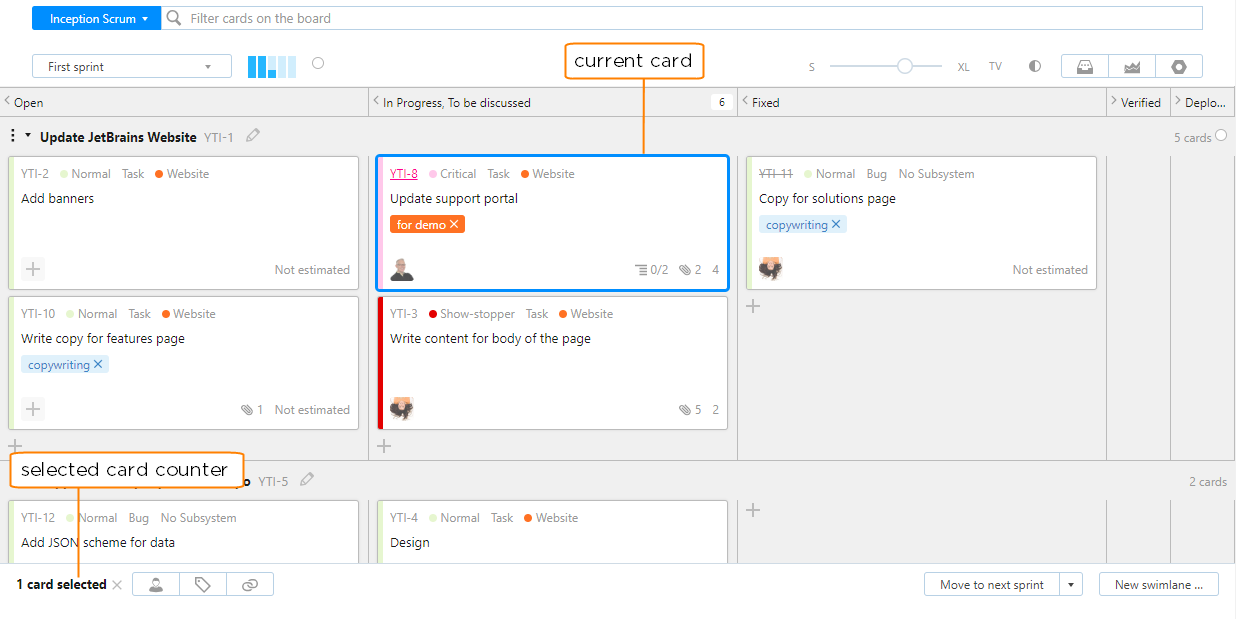The height and width of the screenshot is (619, 1236).
Task: Click the New swimlane button
Action: click(x=1158, y=585)
